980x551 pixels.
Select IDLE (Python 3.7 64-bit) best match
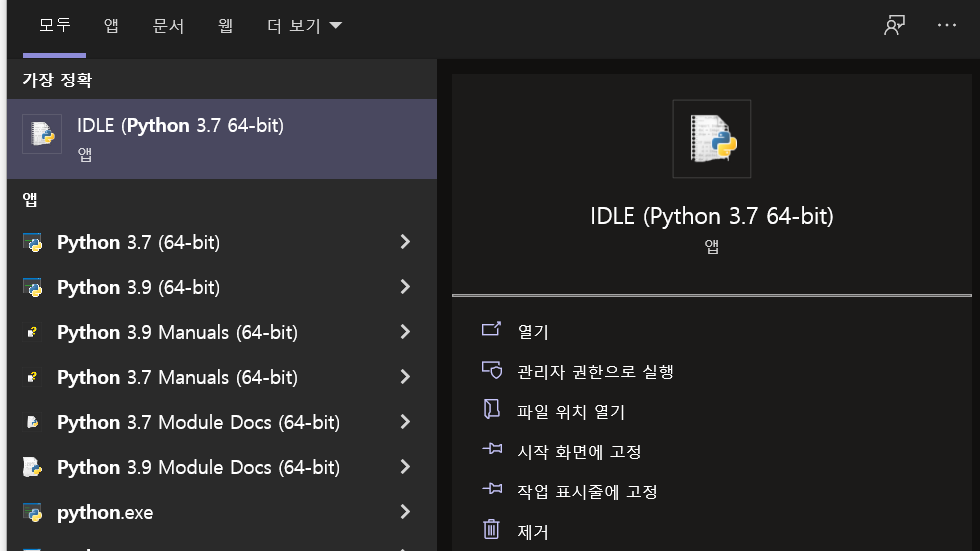222,139
